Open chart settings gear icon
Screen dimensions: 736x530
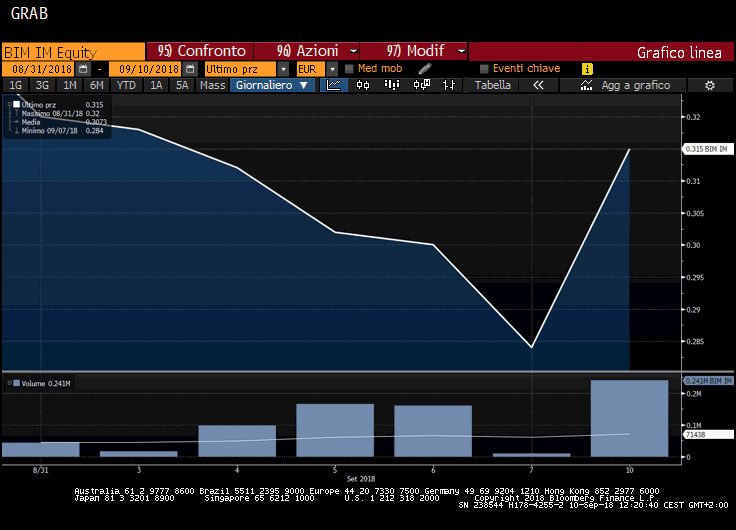[710, 85]
